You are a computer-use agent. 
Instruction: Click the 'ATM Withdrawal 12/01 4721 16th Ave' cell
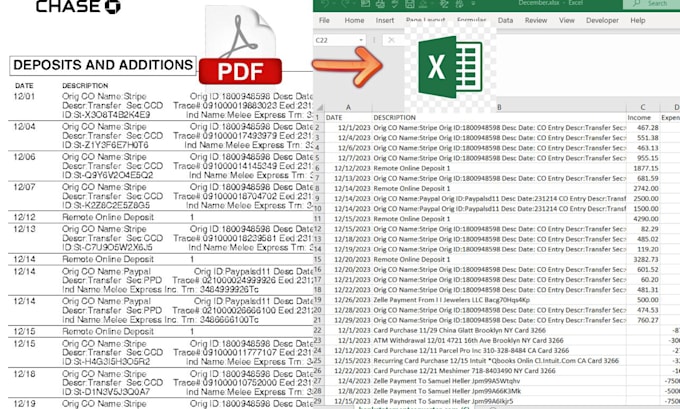(499, 340)
